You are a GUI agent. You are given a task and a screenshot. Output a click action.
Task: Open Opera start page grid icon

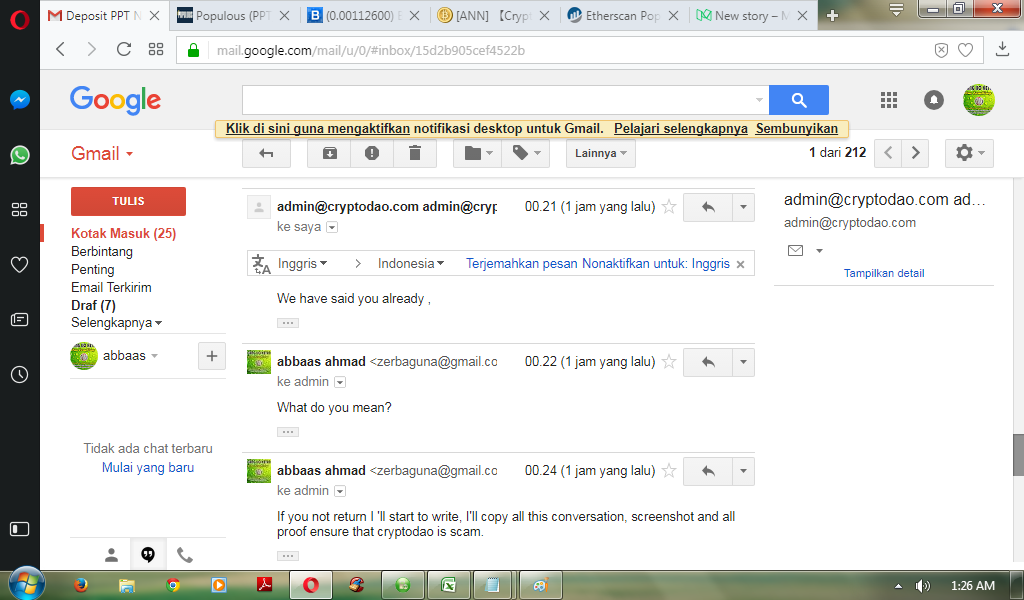tap(156, 49)
